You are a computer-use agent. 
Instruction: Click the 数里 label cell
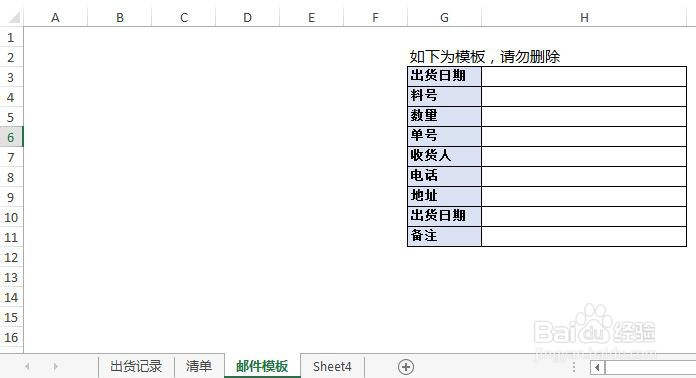tap(444, 116)
